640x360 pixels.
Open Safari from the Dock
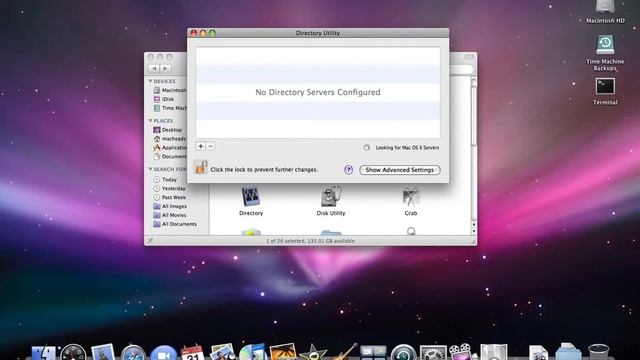tap(133, 353)
